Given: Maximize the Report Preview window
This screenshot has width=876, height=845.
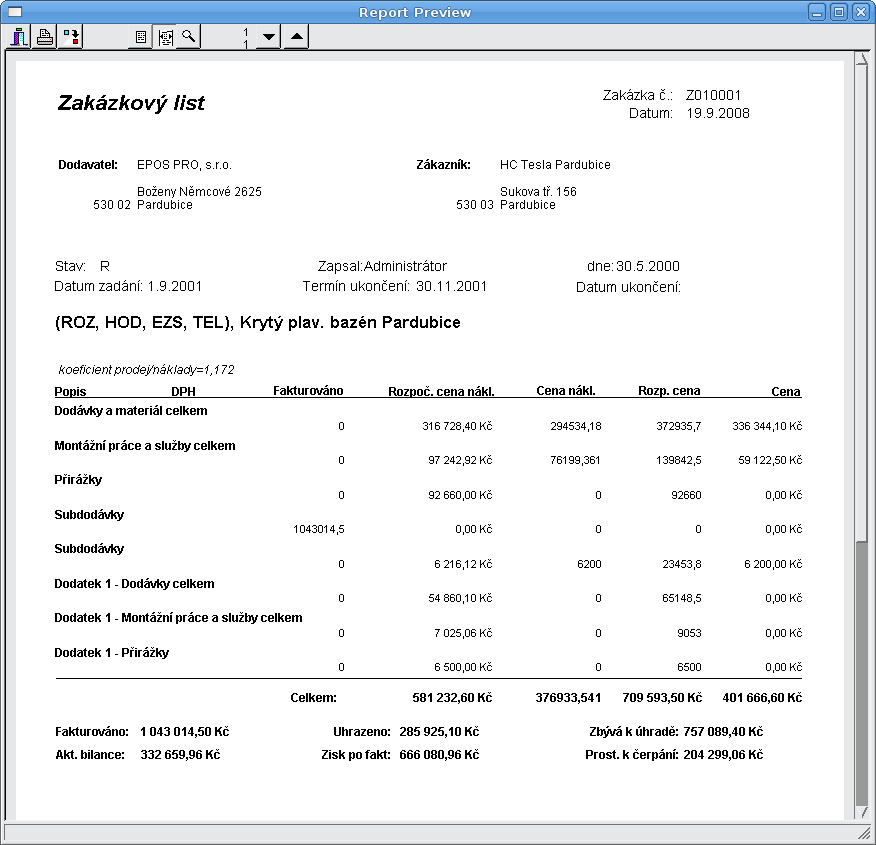Looking at the screenshot, I should 839,12.
